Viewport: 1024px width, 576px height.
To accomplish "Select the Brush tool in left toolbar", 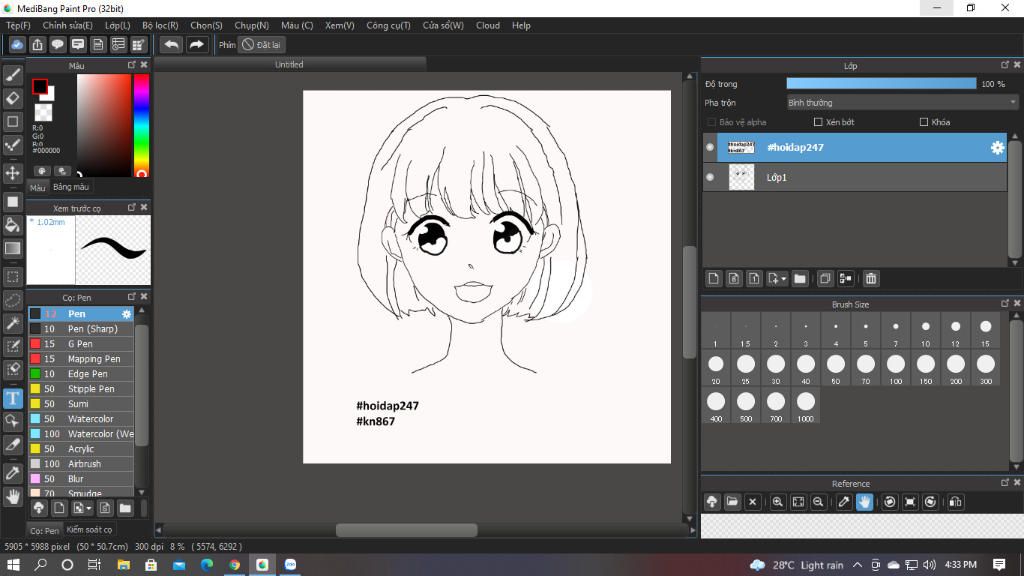I will pos(12,75).
